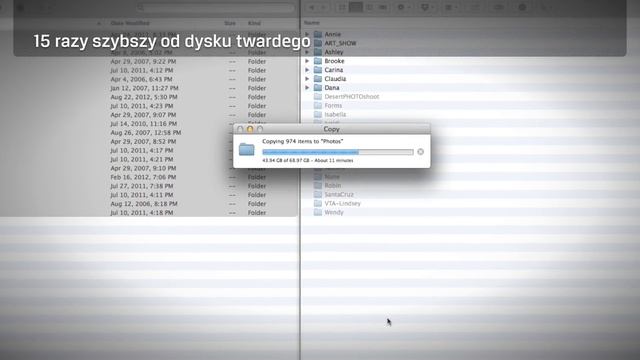
Task: Switch right Finder window to column view
Action: [x=369, y=7]
